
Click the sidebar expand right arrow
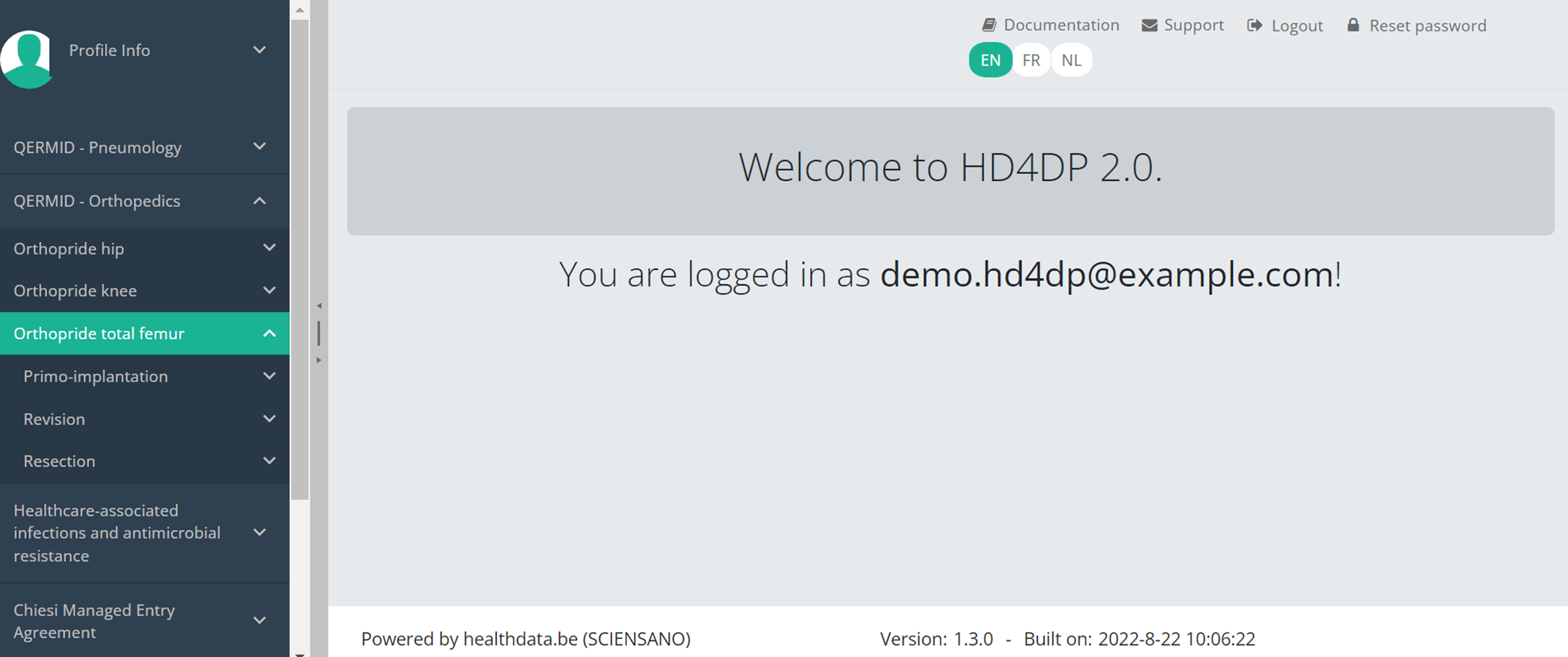click(319, 360)
